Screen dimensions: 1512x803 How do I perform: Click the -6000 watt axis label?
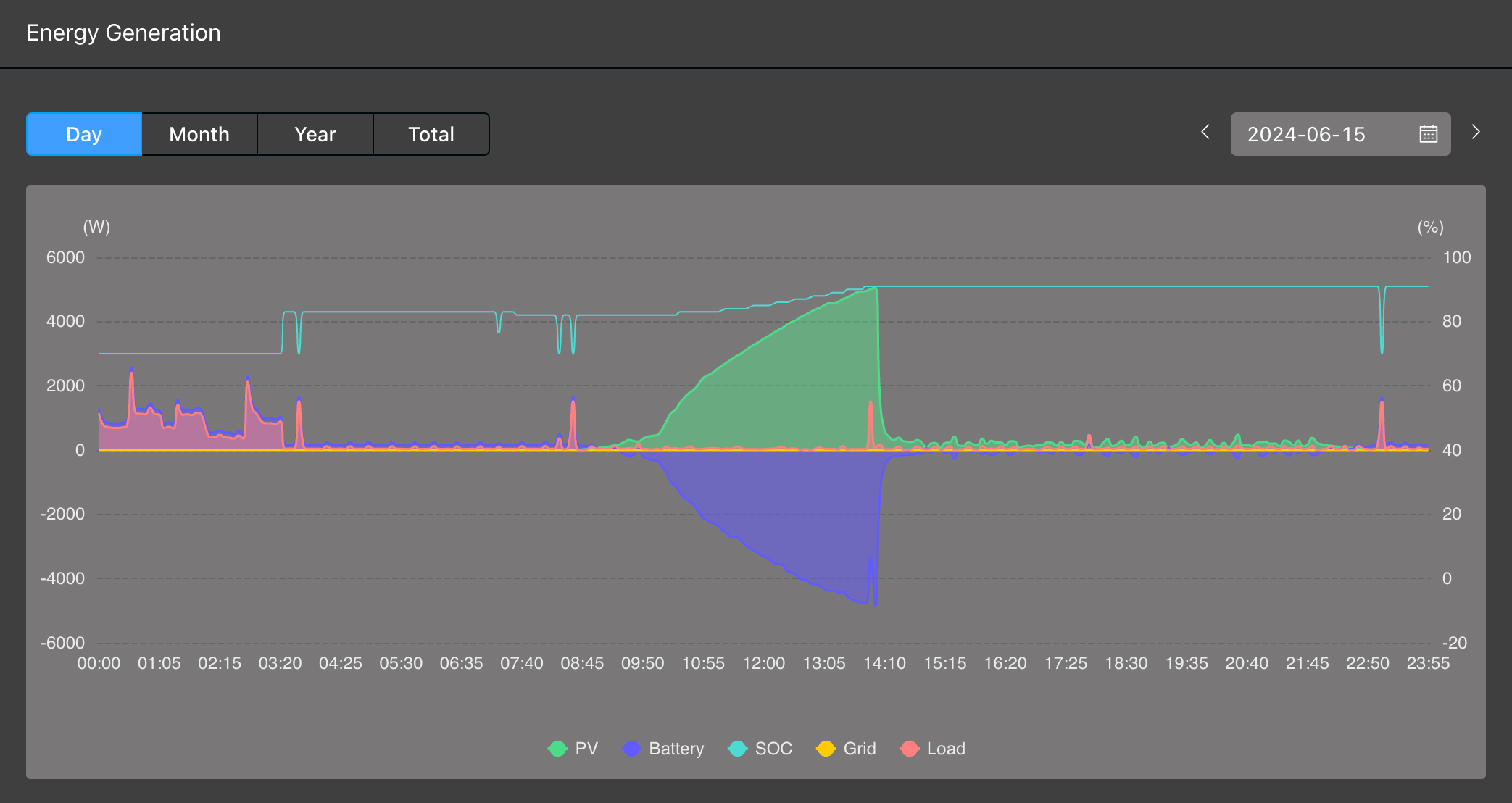click(62, 643)
